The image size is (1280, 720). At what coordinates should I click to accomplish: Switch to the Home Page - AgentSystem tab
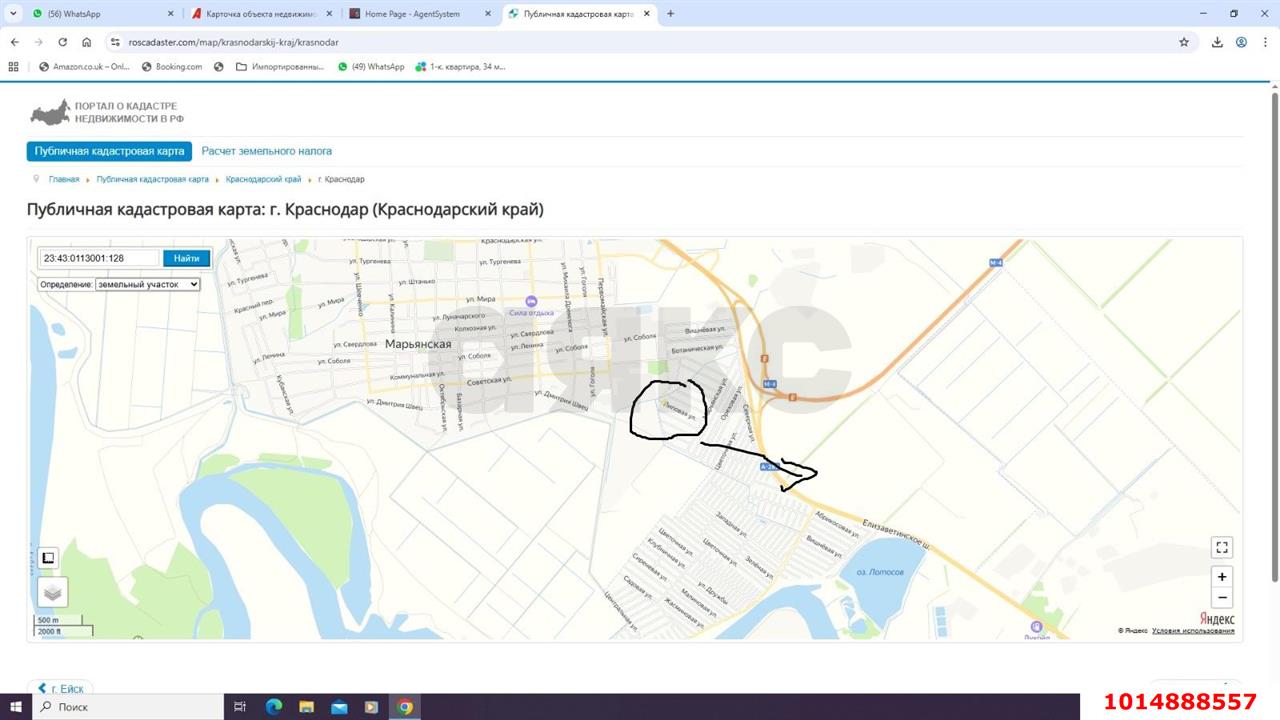[x=412, y=14]
